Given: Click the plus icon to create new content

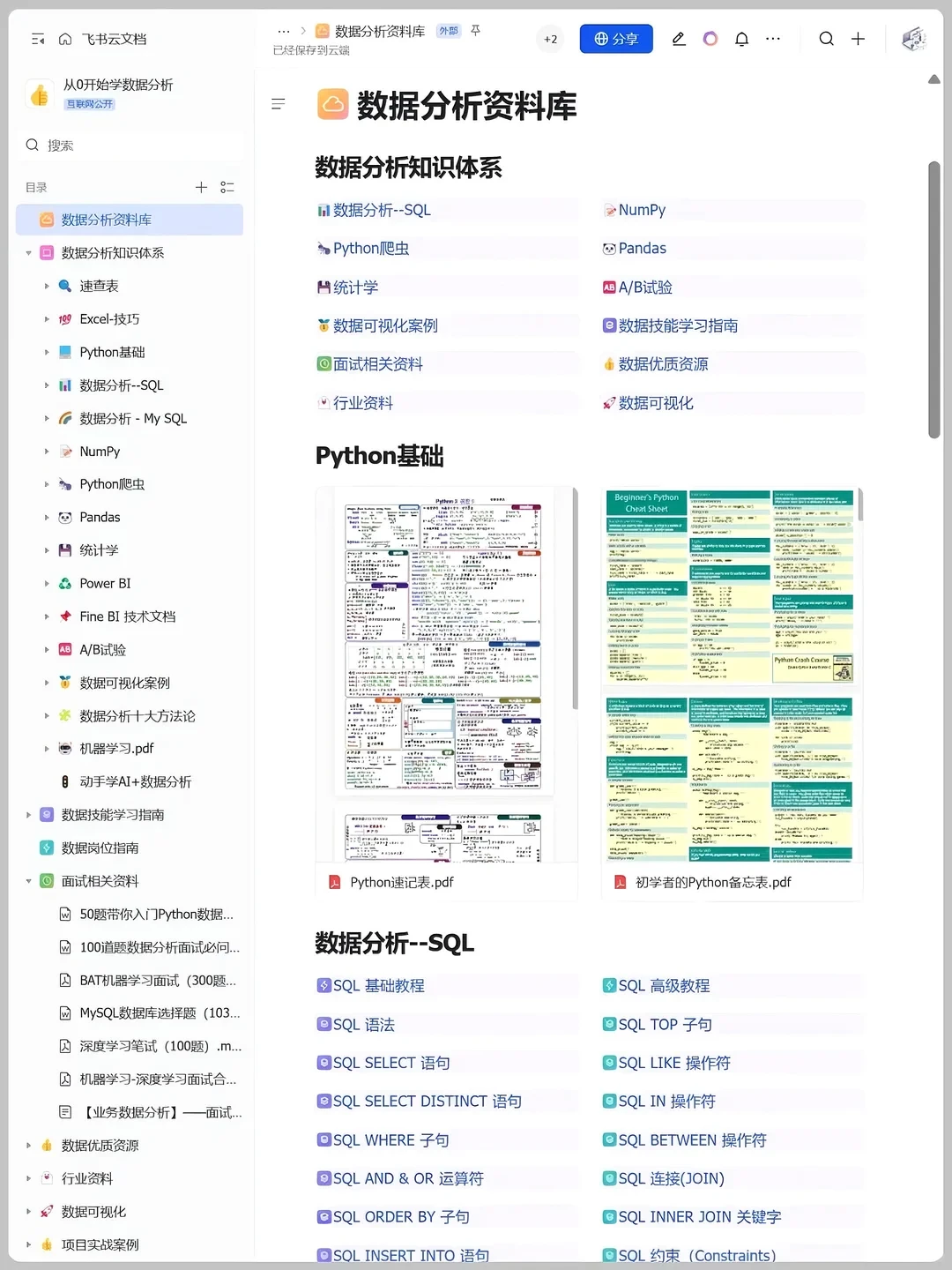Looking at the screenshot, I should [859, 39].
